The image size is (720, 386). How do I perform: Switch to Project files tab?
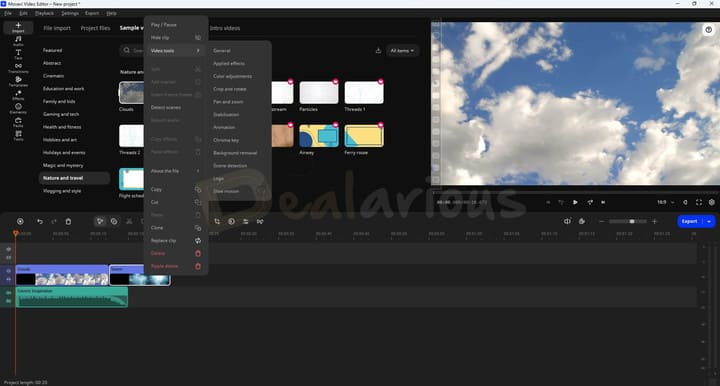tap(96, 28)
